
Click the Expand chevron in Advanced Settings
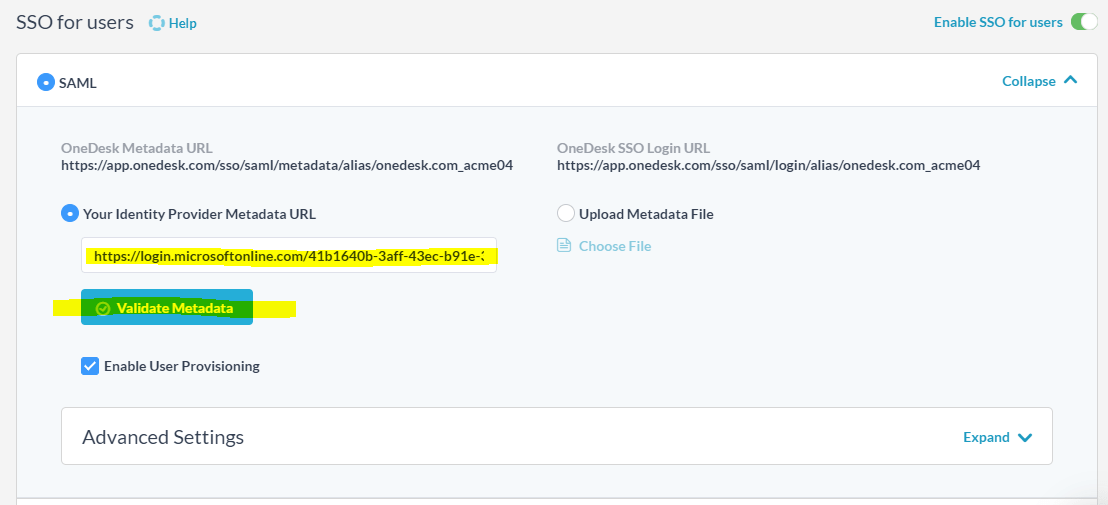1025,438
